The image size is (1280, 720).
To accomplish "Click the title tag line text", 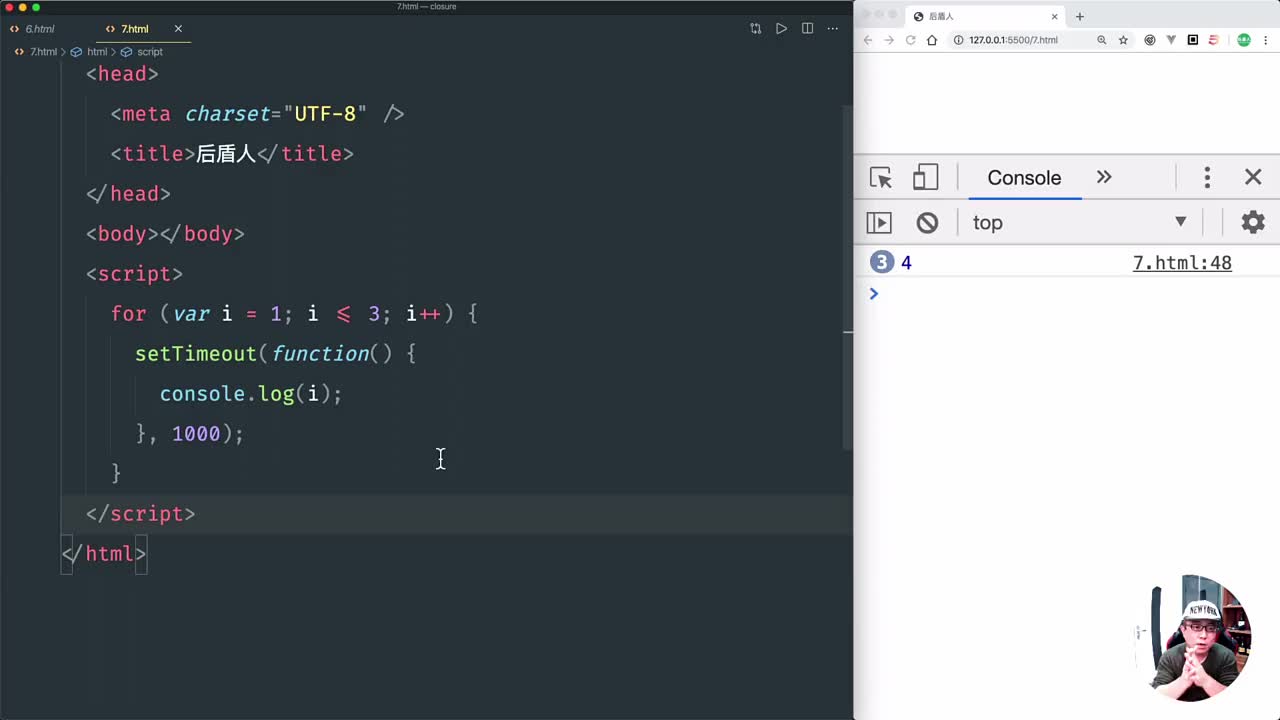I will [232, 154].
